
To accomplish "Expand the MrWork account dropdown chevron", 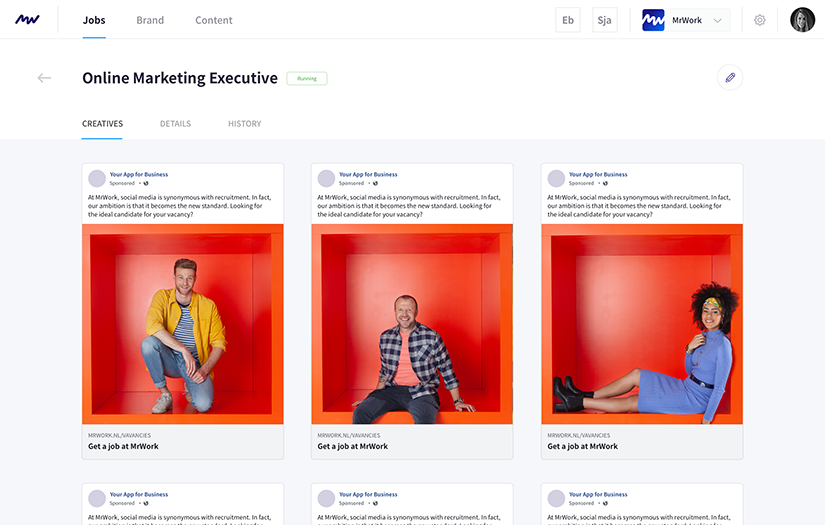I will pos(717,21).
